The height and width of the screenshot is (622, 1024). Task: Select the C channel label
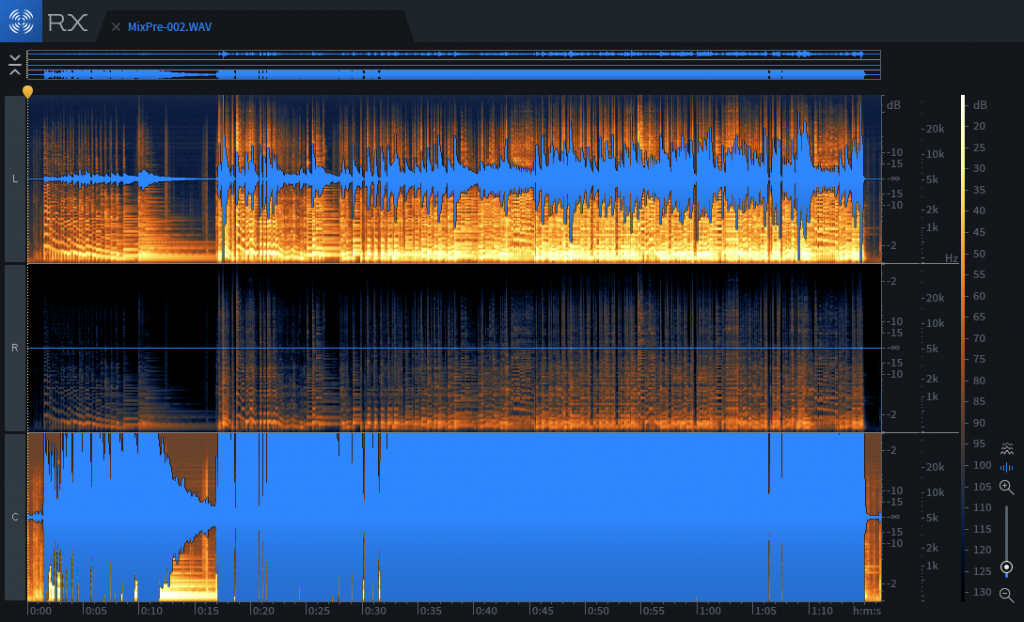pyautogui.click(x=15, y=517)
